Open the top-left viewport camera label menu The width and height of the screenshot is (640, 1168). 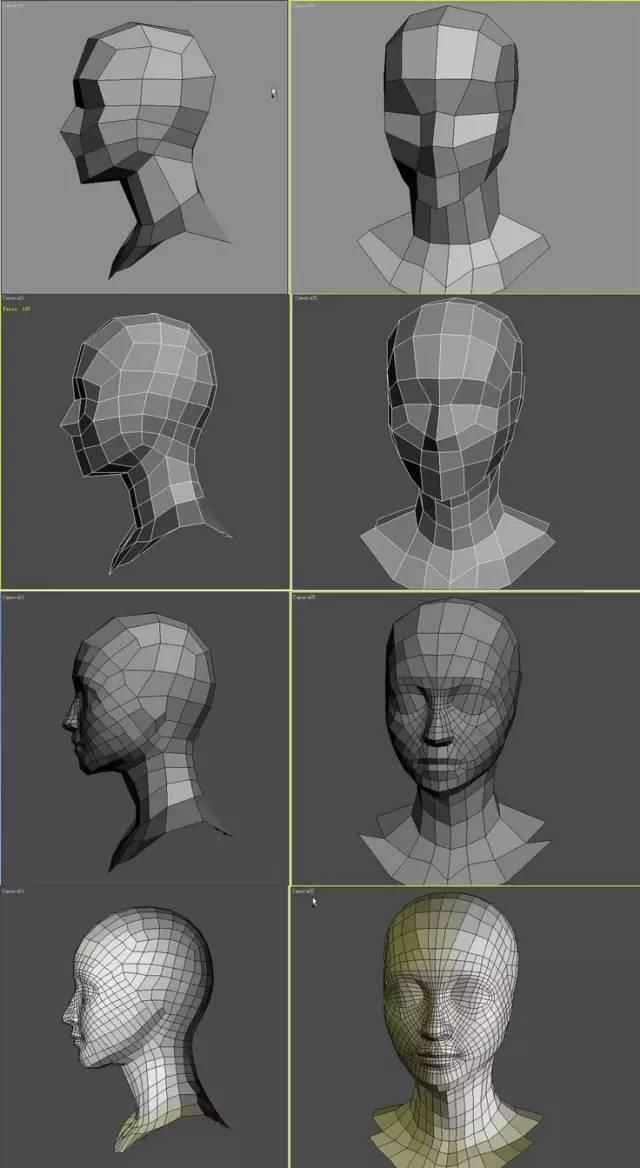click(13, 6)
